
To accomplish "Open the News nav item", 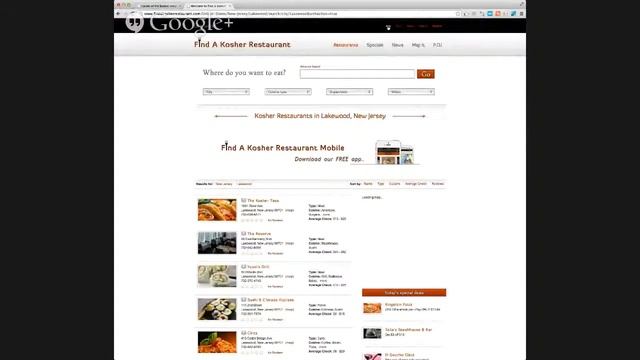I will point(398,45).
